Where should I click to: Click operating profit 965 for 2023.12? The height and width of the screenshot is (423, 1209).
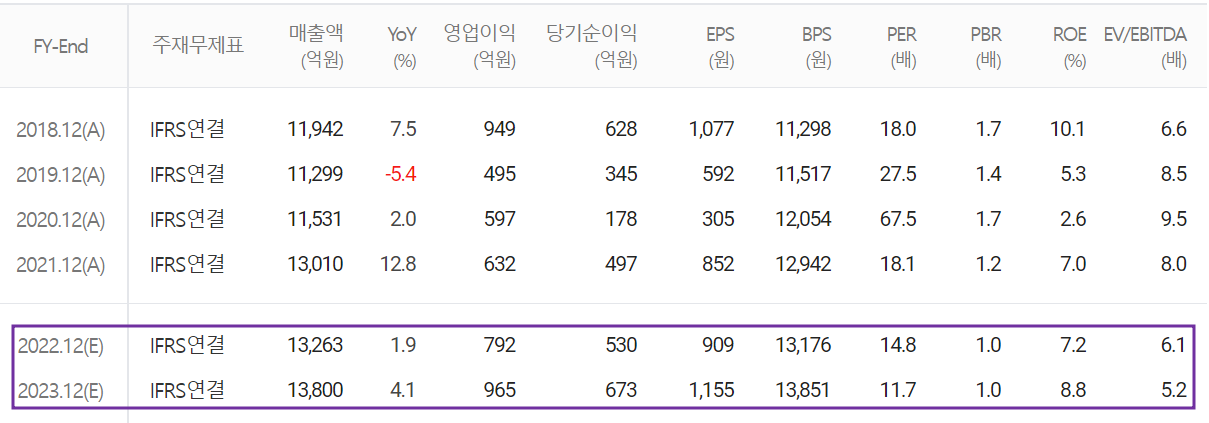pyautogui.click(x=499, y=390)
